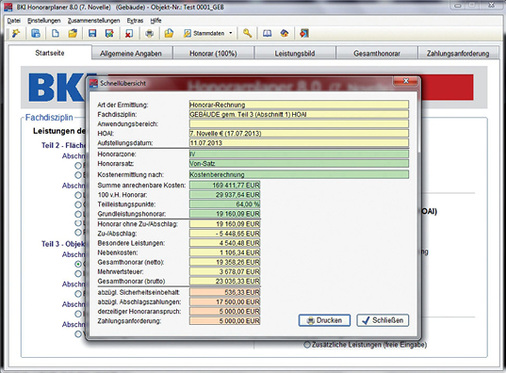Screen dimensions: 506x373
Task: Click the house toolbar icon
Action: coord(284,33)
